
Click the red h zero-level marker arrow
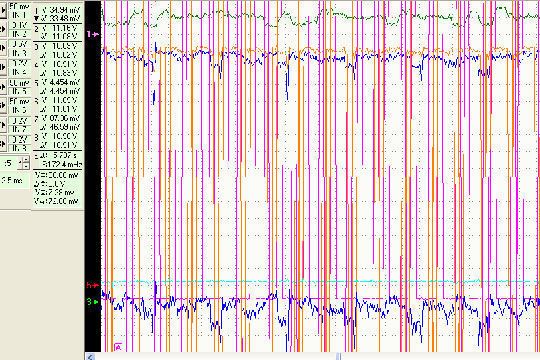click(93, 285)
